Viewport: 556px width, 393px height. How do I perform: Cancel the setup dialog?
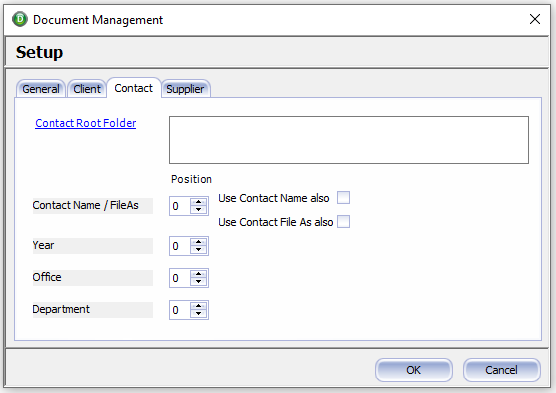point(501,370)
